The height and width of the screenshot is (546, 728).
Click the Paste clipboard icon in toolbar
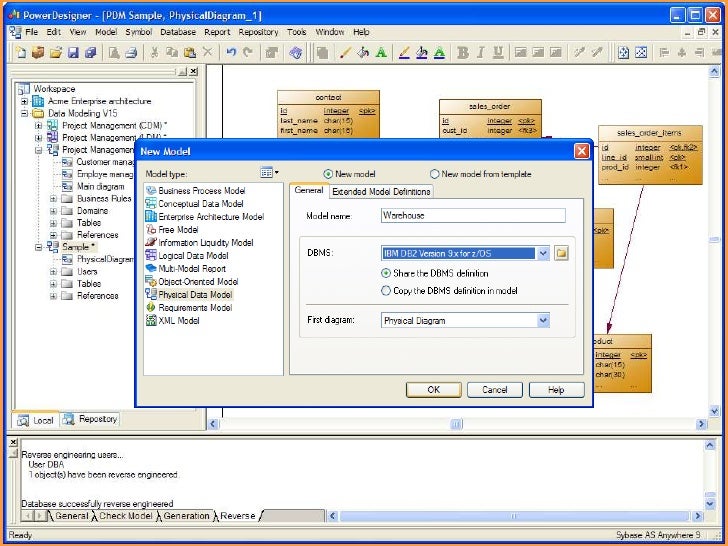tap(189, 52)
